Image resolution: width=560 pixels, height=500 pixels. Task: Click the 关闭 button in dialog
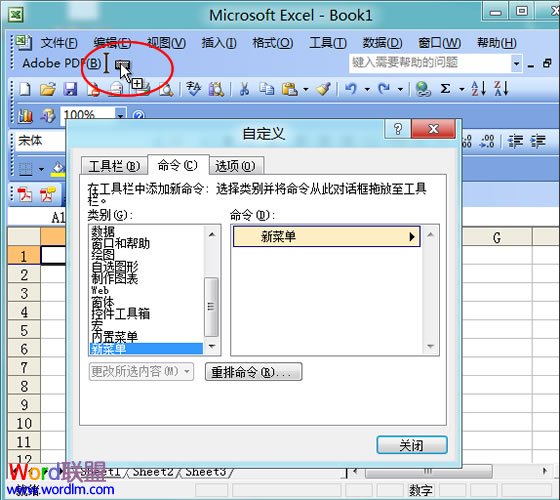pos(412,445)
